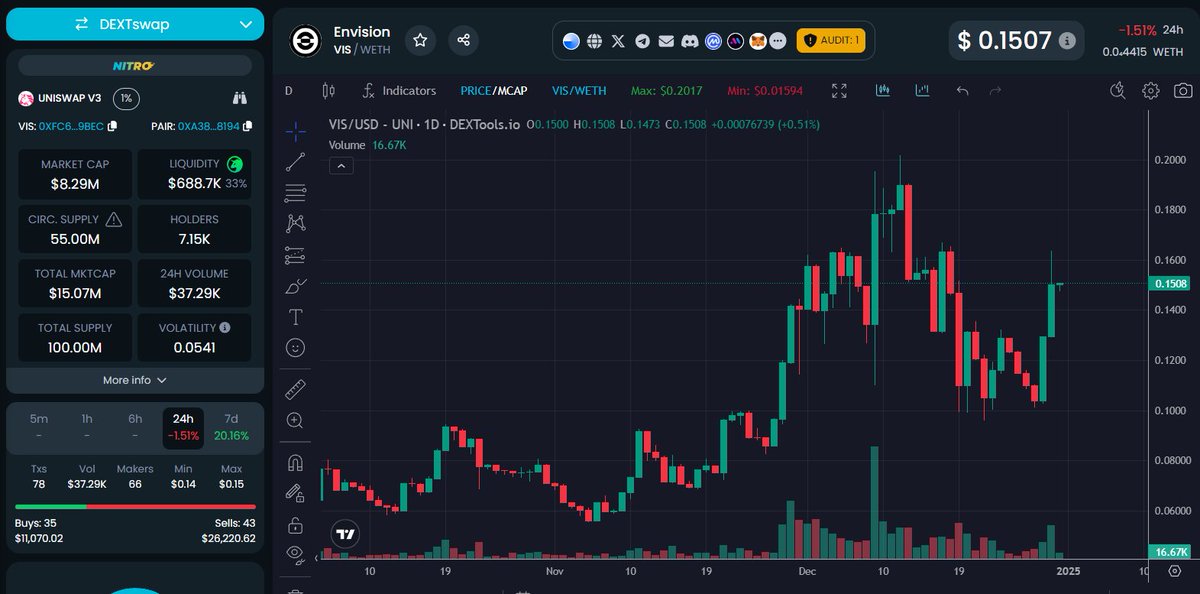Undo the last chart action
1200x594 pixels.
pyautogui.click(x=962, y=91)
